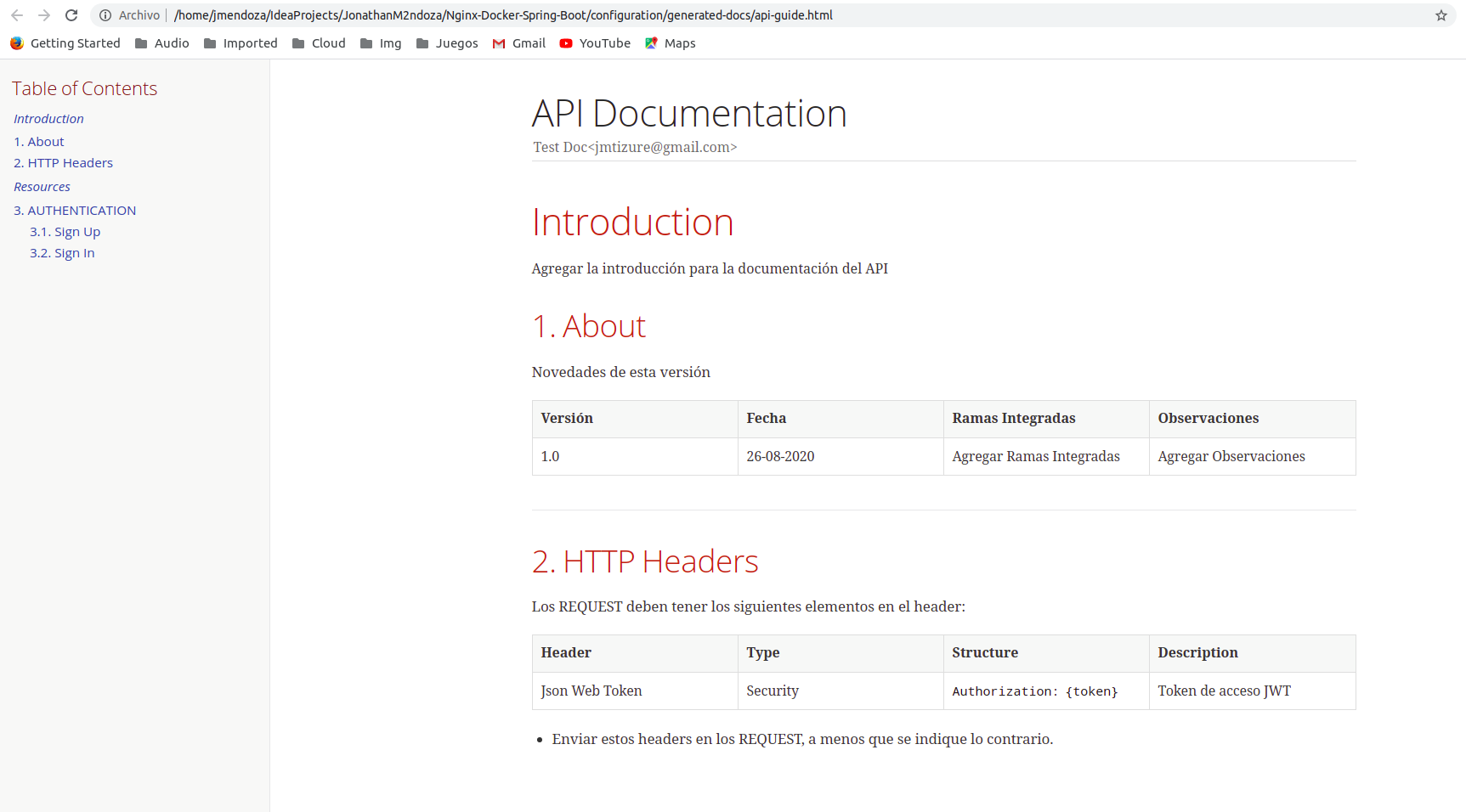Click the Agregar Ramas Integradas cell

click(x=1046, y=457)
